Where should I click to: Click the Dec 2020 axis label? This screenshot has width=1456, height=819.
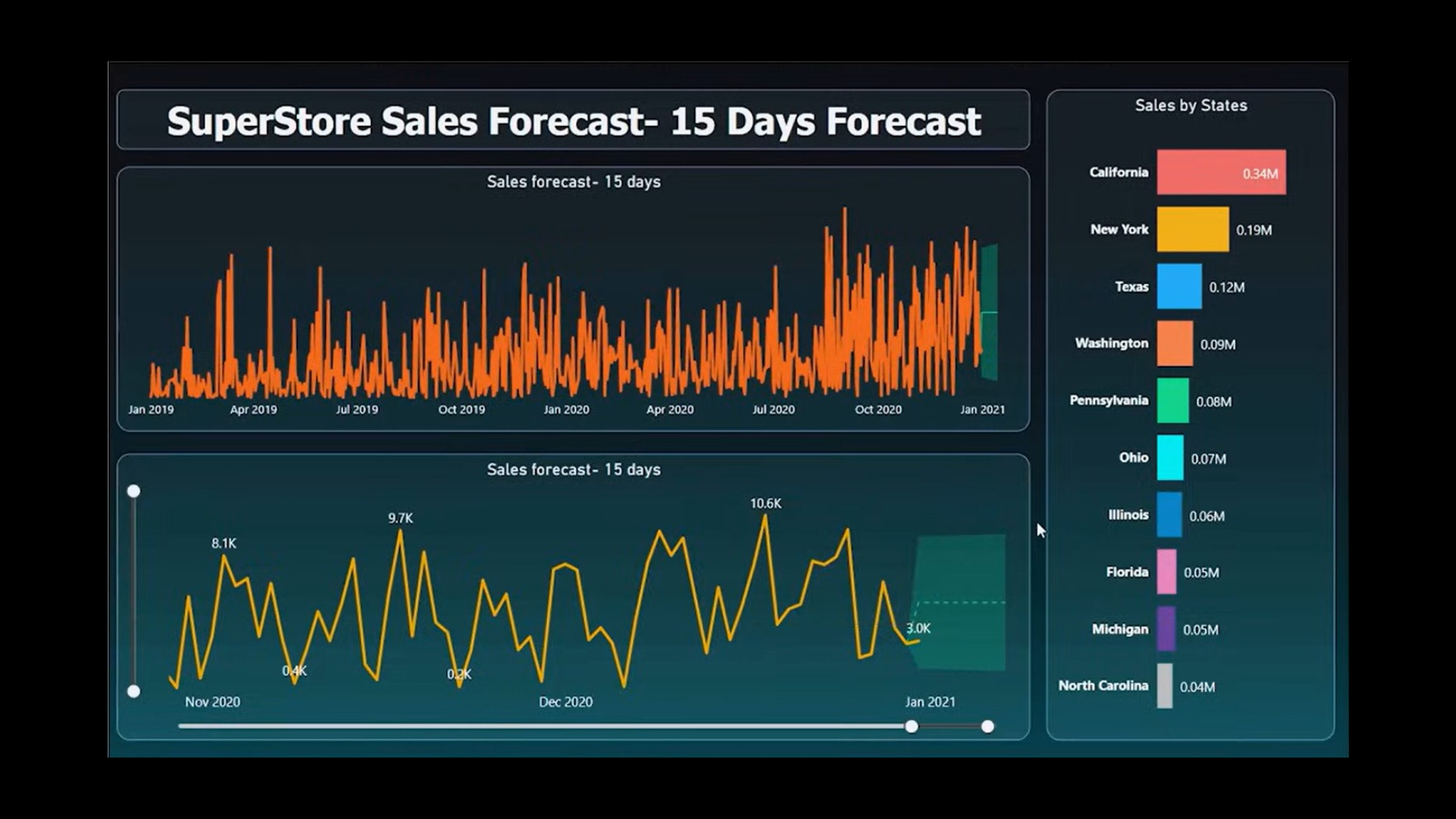[x=566, y=702]
